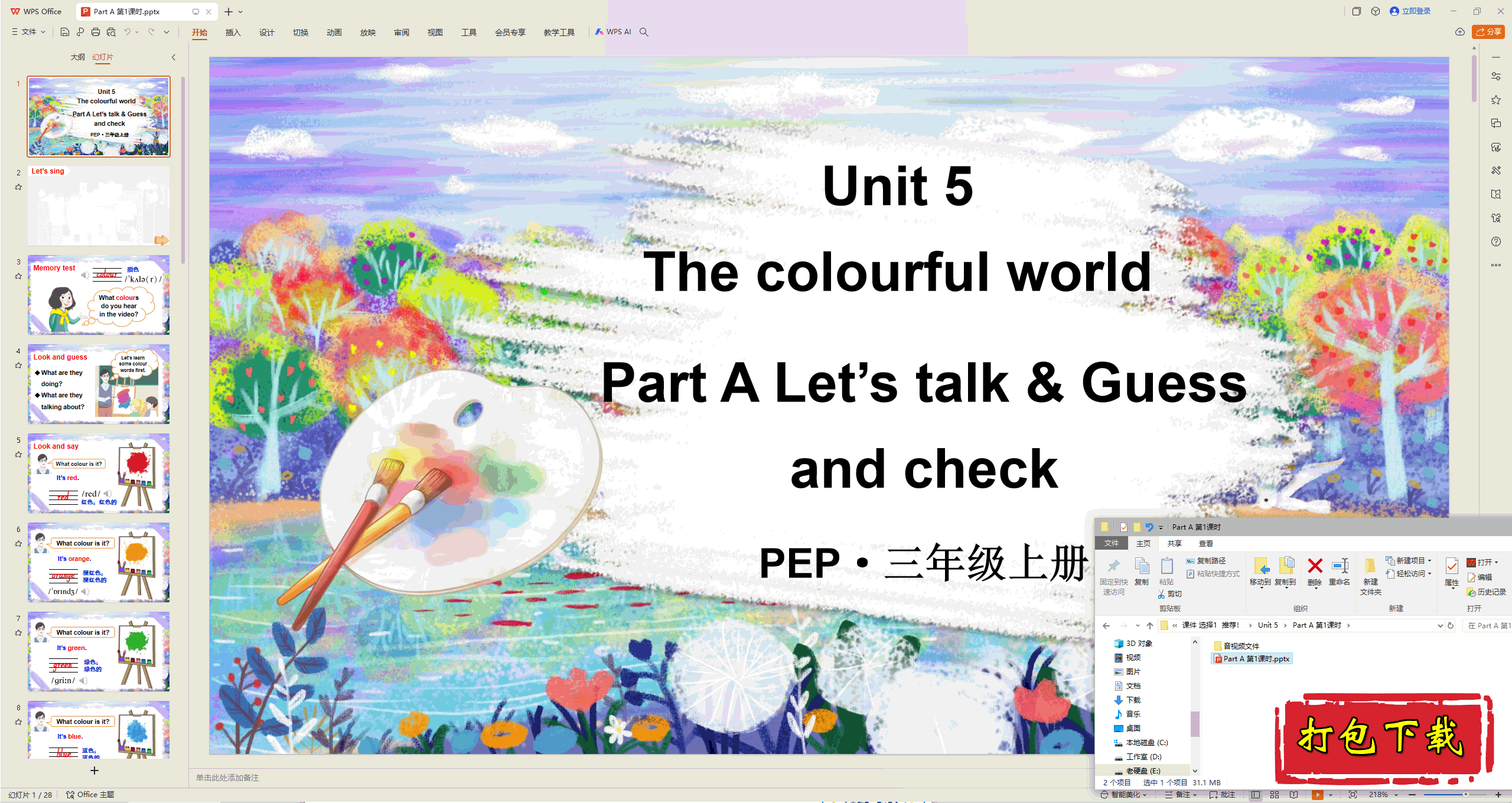Open the WPS search magnifier icon

[644, 32]
